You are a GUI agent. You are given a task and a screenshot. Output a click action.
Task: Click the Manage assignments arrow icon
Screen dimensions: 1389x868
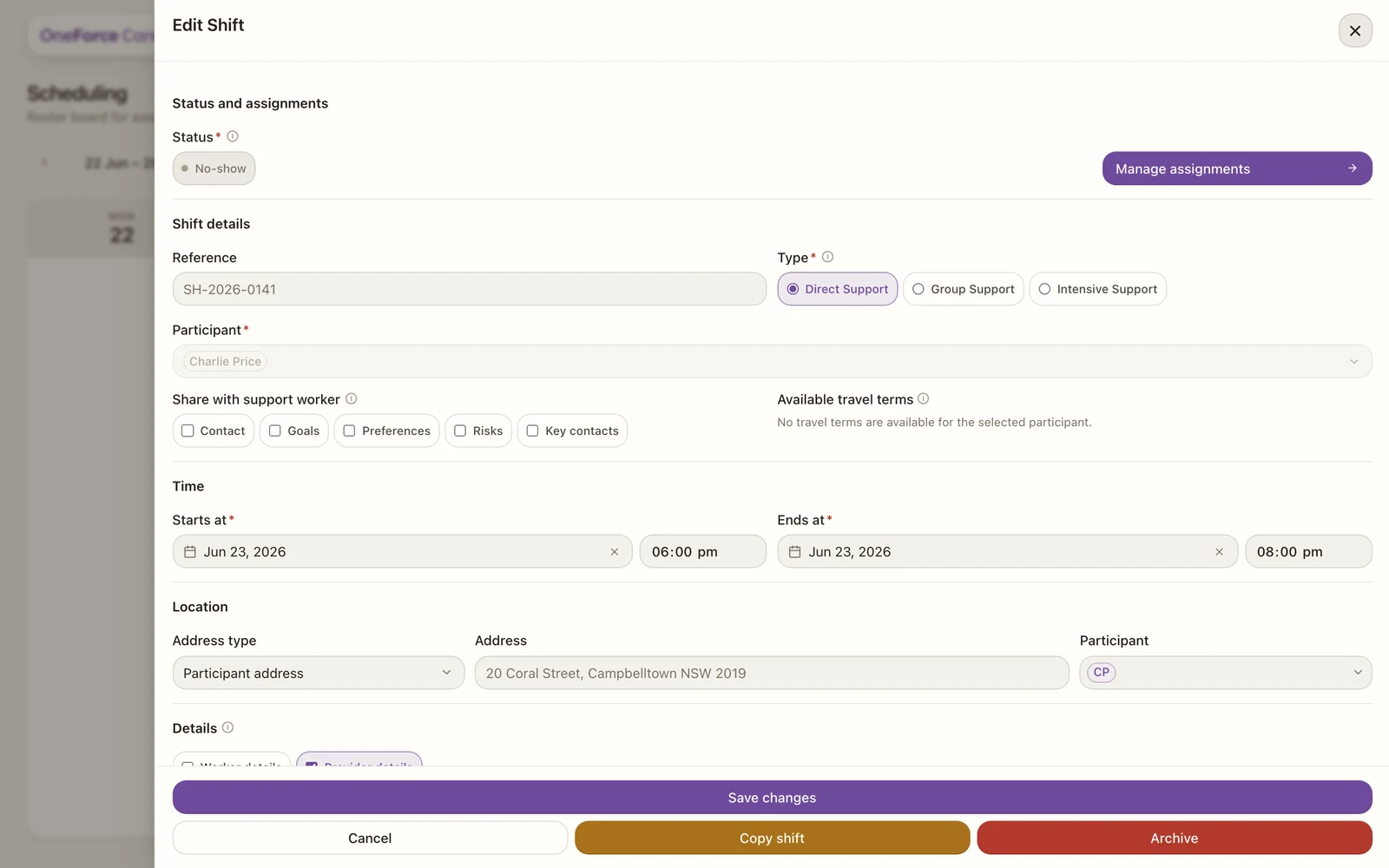coord(1352,168)
